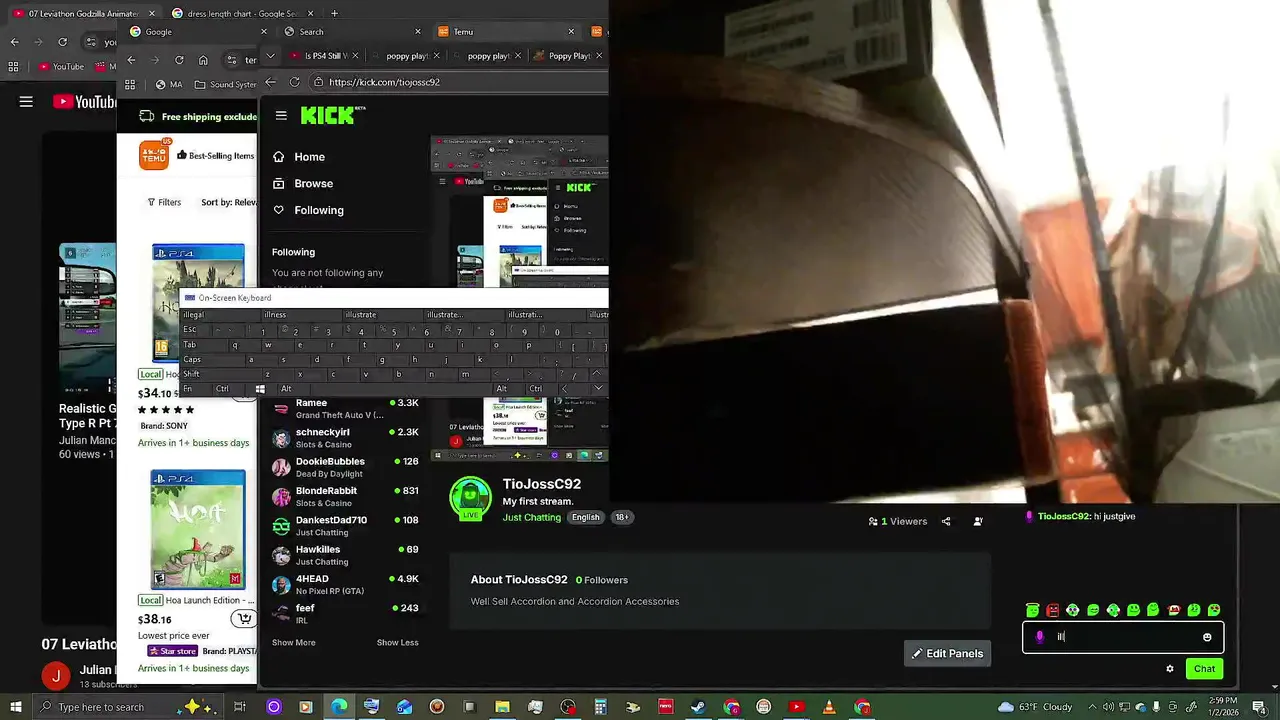Image resolution: width=1280 pixels, height=720 pixels.
Task: Click the user icon beside share icon
Action: (978, 521)
